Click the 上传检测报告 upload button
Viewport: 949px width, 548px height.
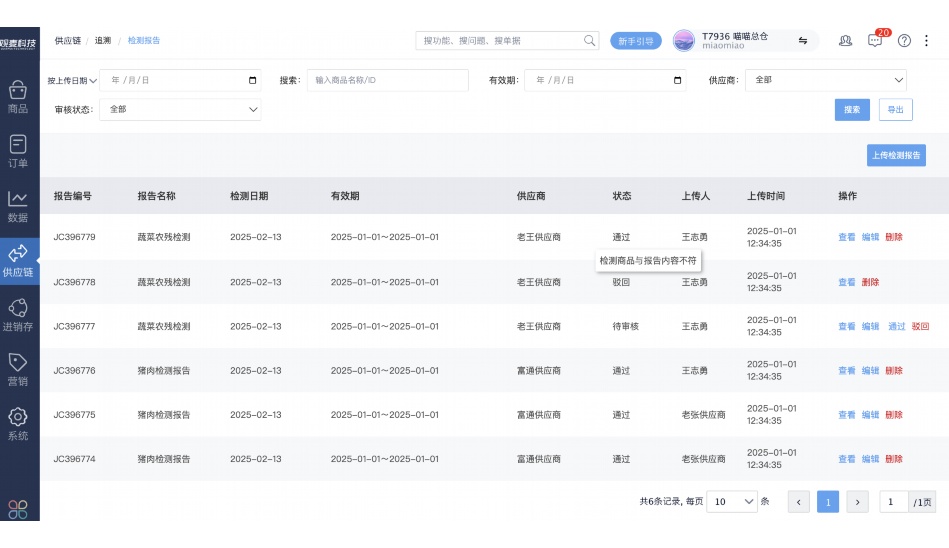pos(895,155)
